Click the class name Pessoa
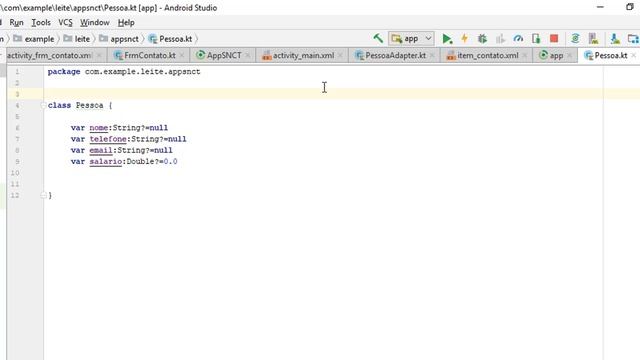Image resolution: width=640 pixels, height=360 pixels. pyautogui.click(x=89, y=105)
